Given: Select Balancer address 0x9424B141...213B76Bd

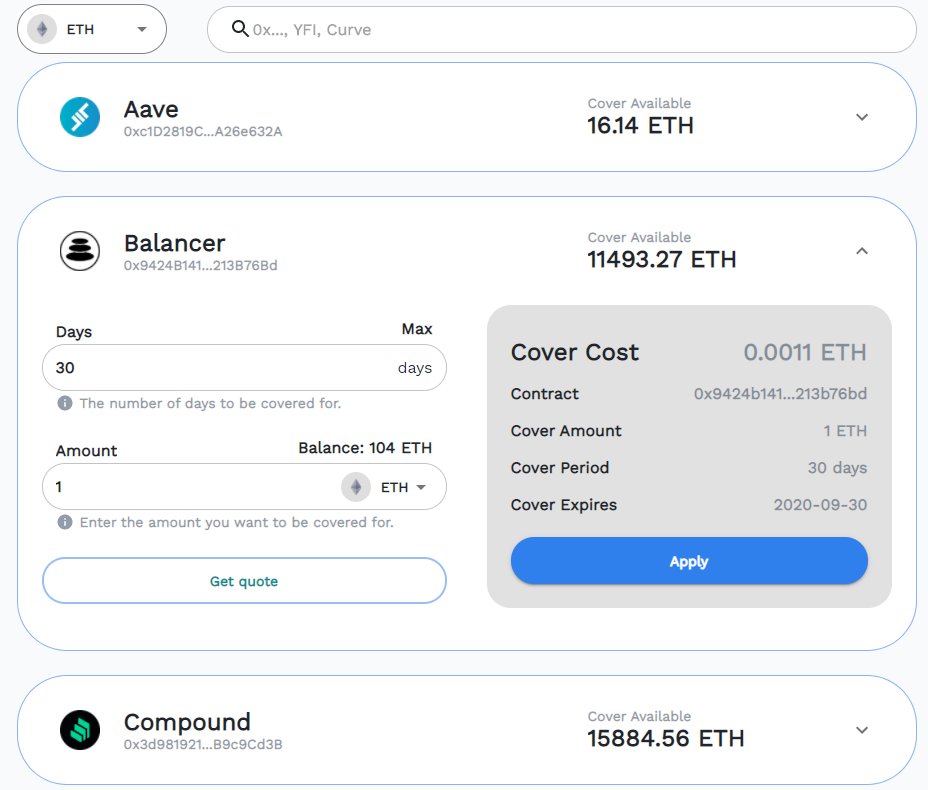Looking at the screenshot, I should tap(200, 265).
